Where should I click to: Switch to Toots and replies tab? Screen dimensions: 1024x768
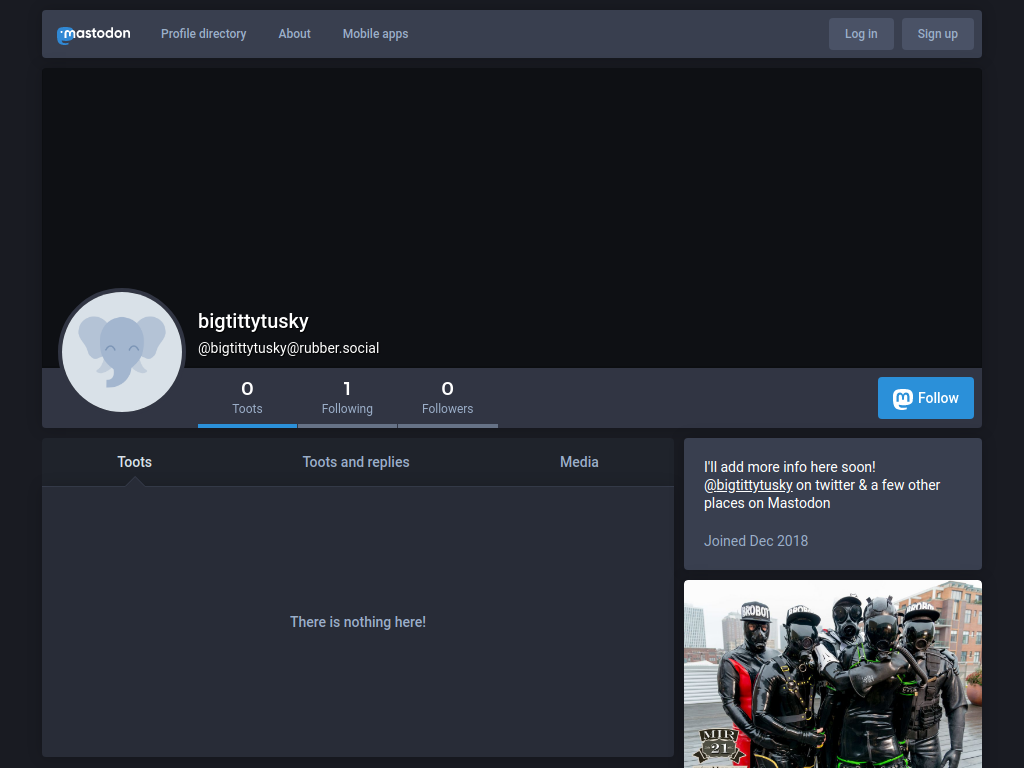point(356,462)
